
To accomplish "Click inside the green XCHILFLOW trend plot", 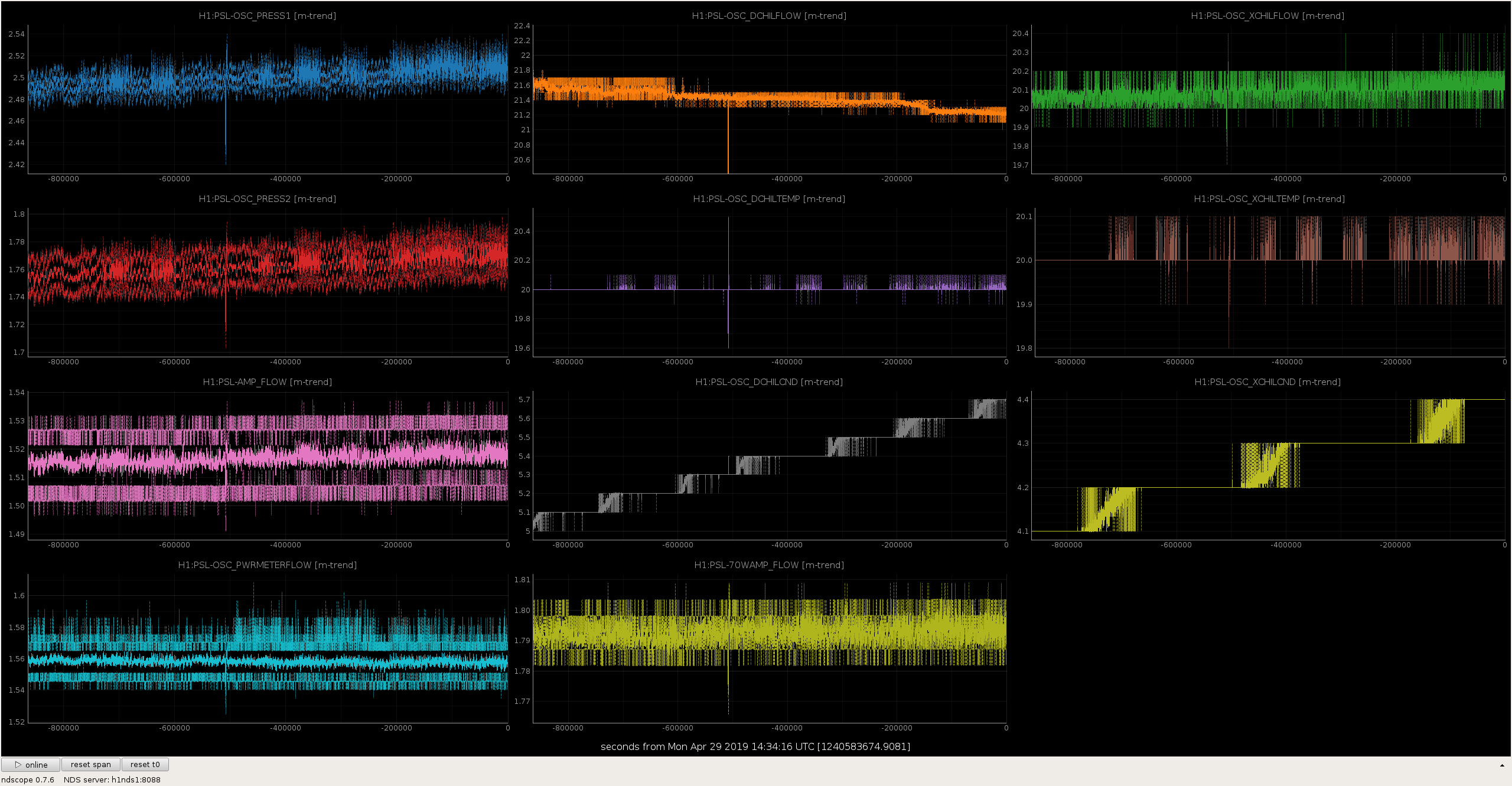I will point(1268,99).
